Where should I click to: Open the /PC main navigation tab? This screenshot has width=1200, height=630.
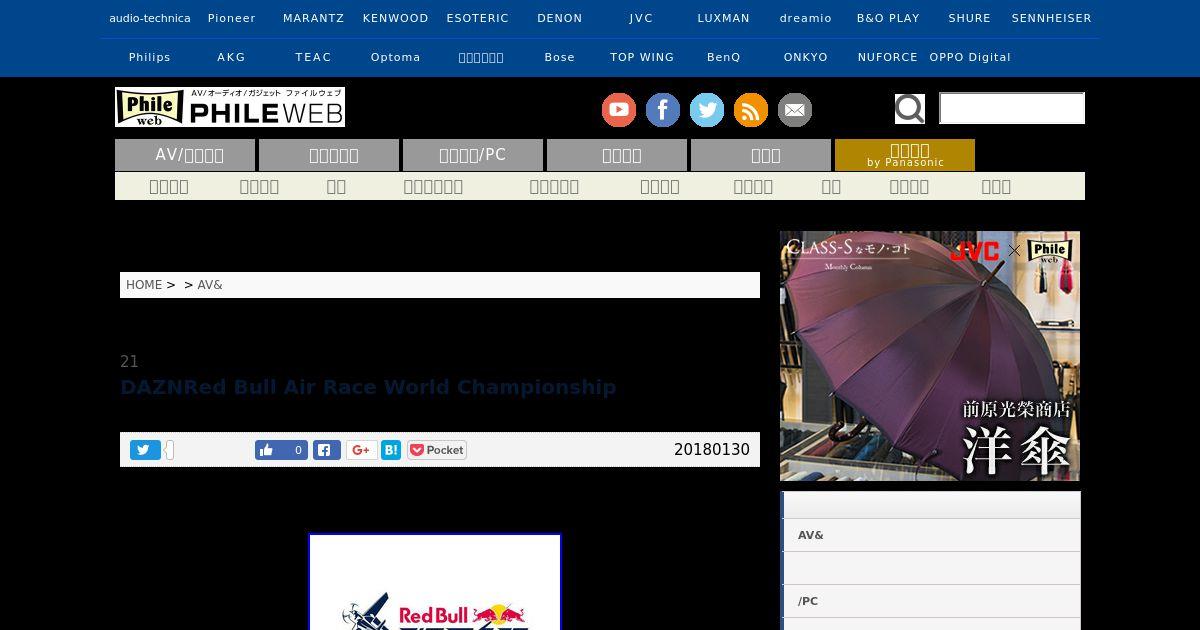473,155
